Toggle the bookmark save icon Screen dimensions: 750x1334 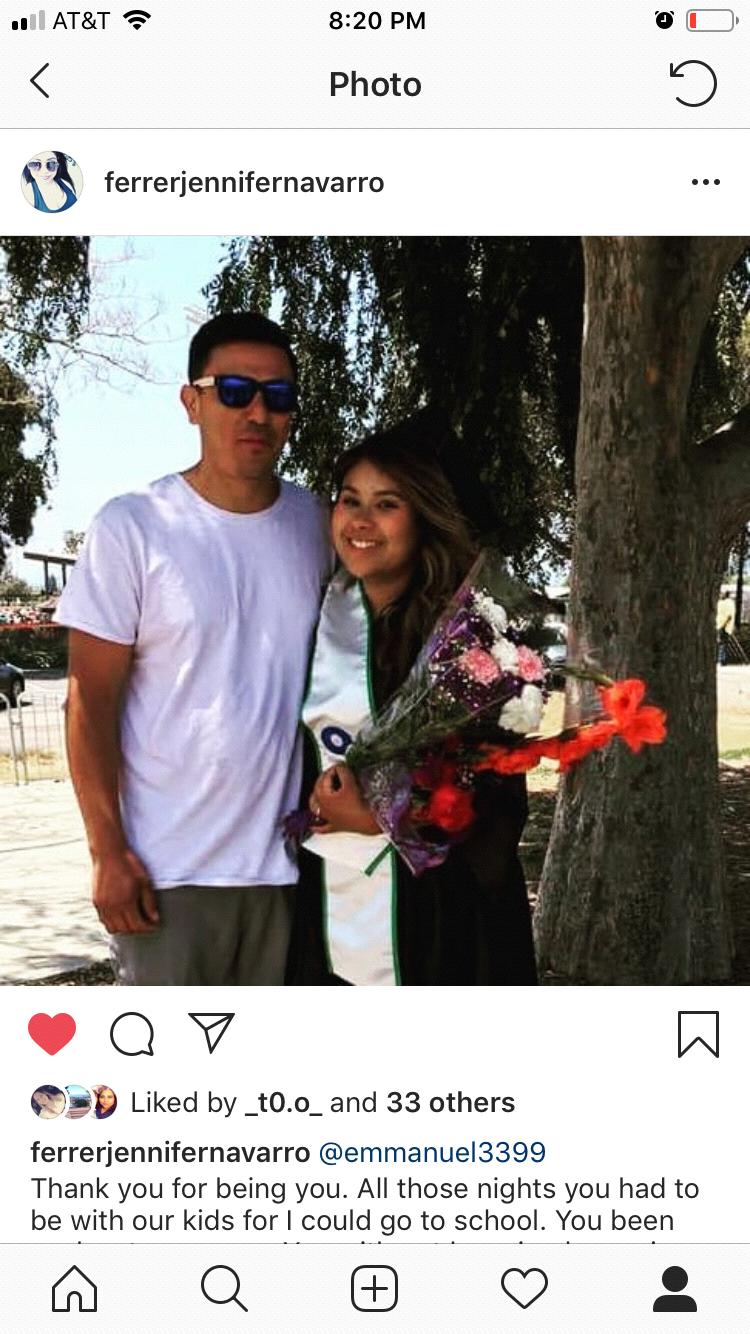(x=697, y=1034)
